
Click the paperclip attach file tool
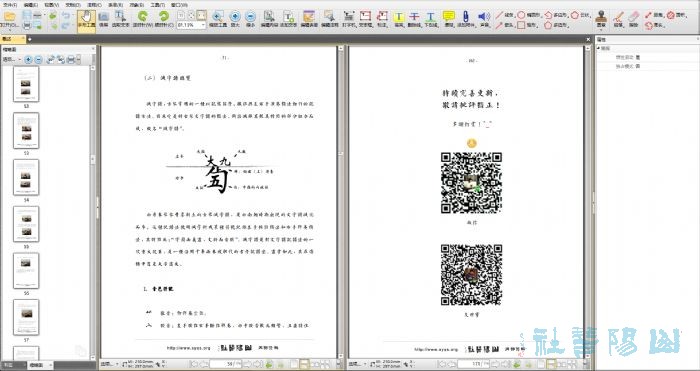466,20
